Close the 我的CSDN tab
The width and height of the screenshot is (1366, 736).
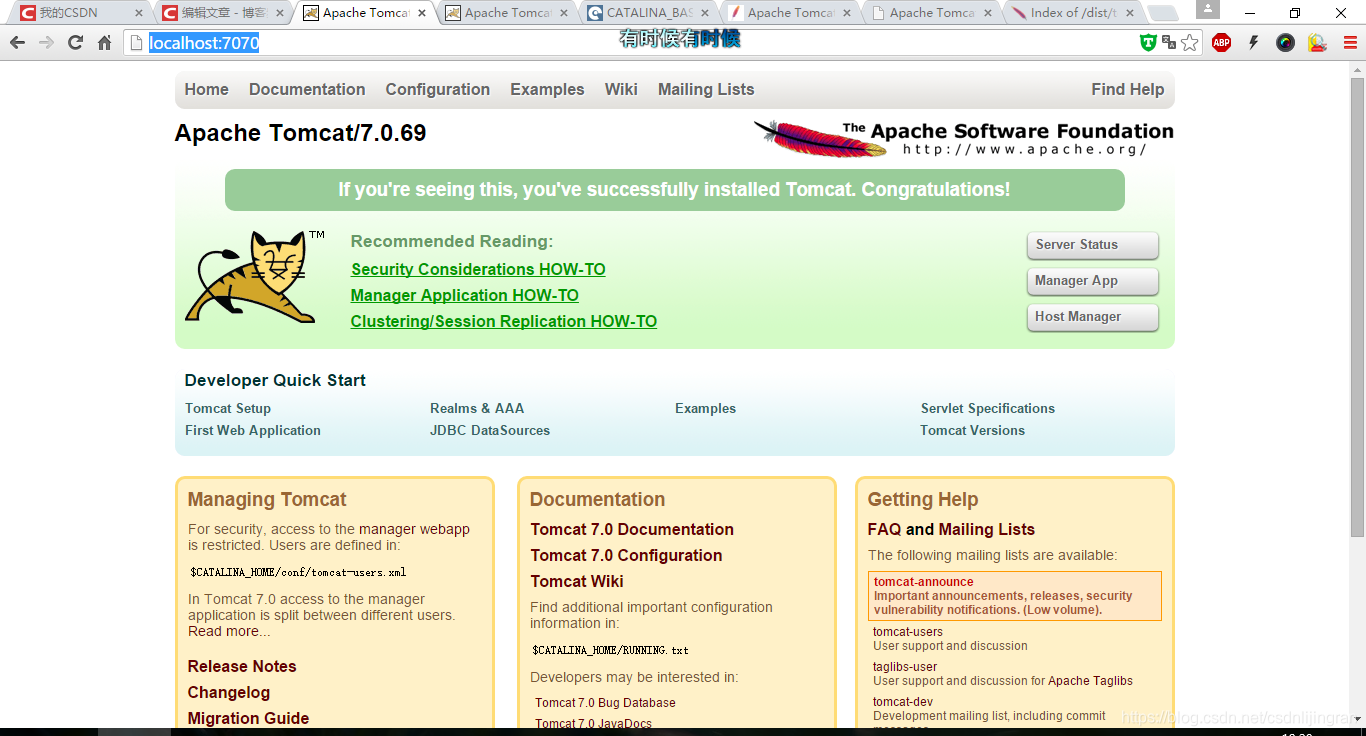[x=139, y=13]
